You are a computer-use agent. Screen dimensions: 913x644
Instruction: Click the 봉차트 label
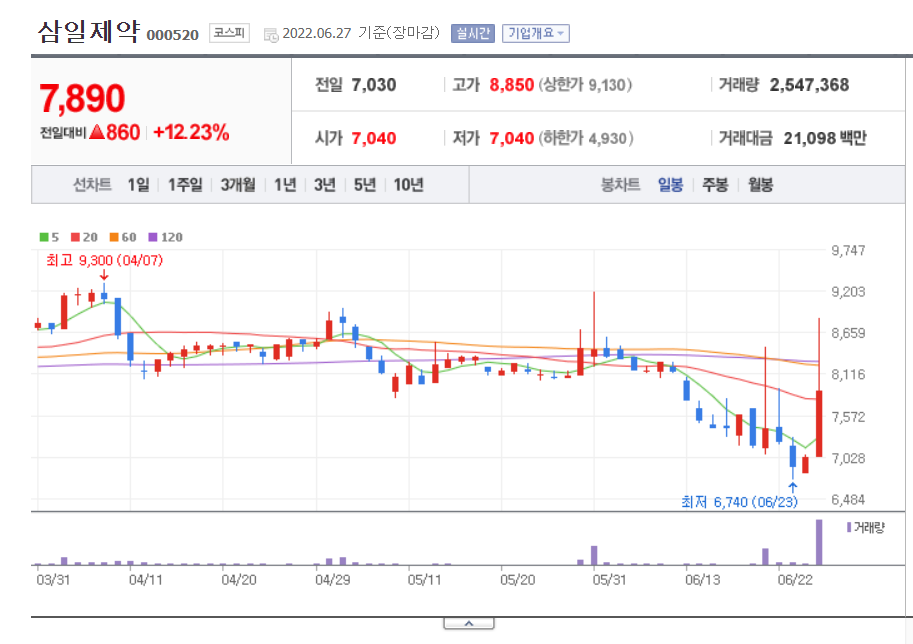click(x=620, y=185)
